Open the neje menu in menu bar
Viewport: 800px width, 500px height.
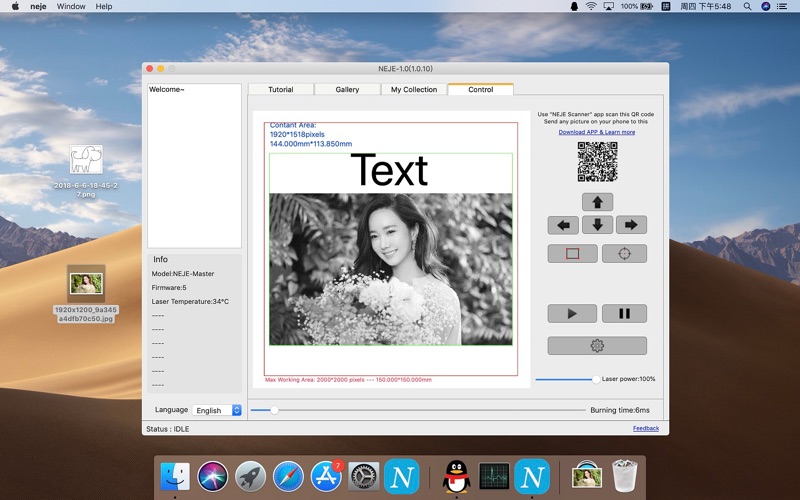pos(38,6)
